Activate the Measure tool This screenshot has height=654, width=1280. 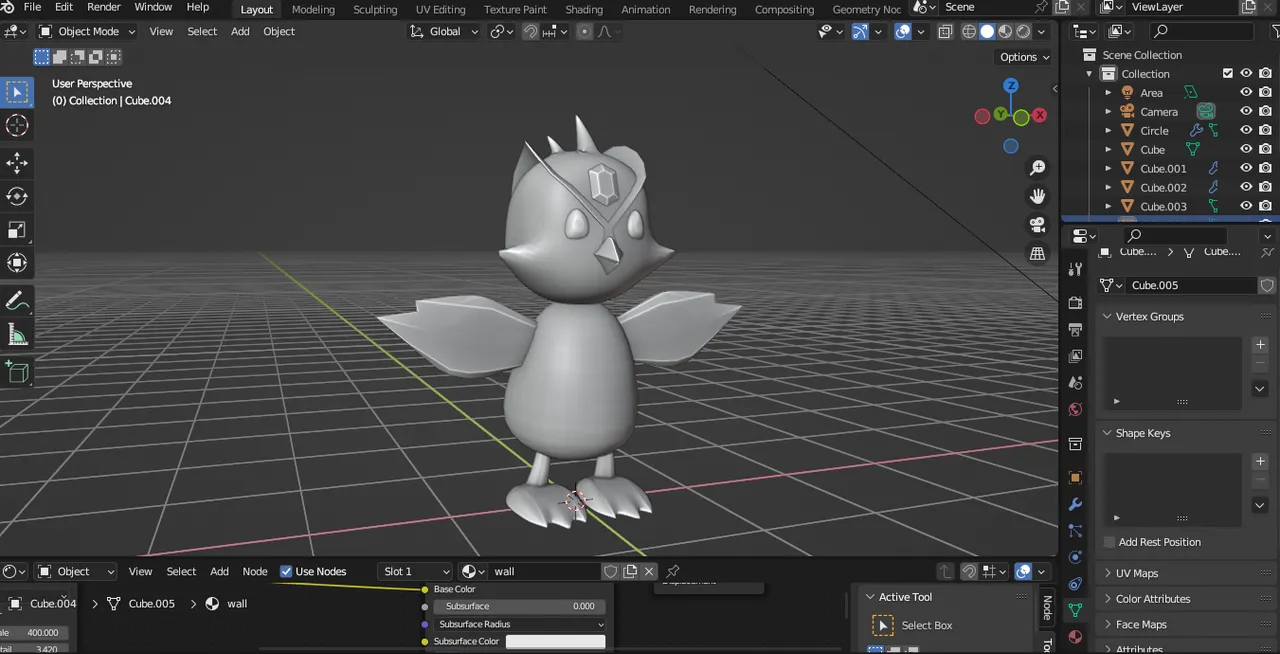click(17, 334)
